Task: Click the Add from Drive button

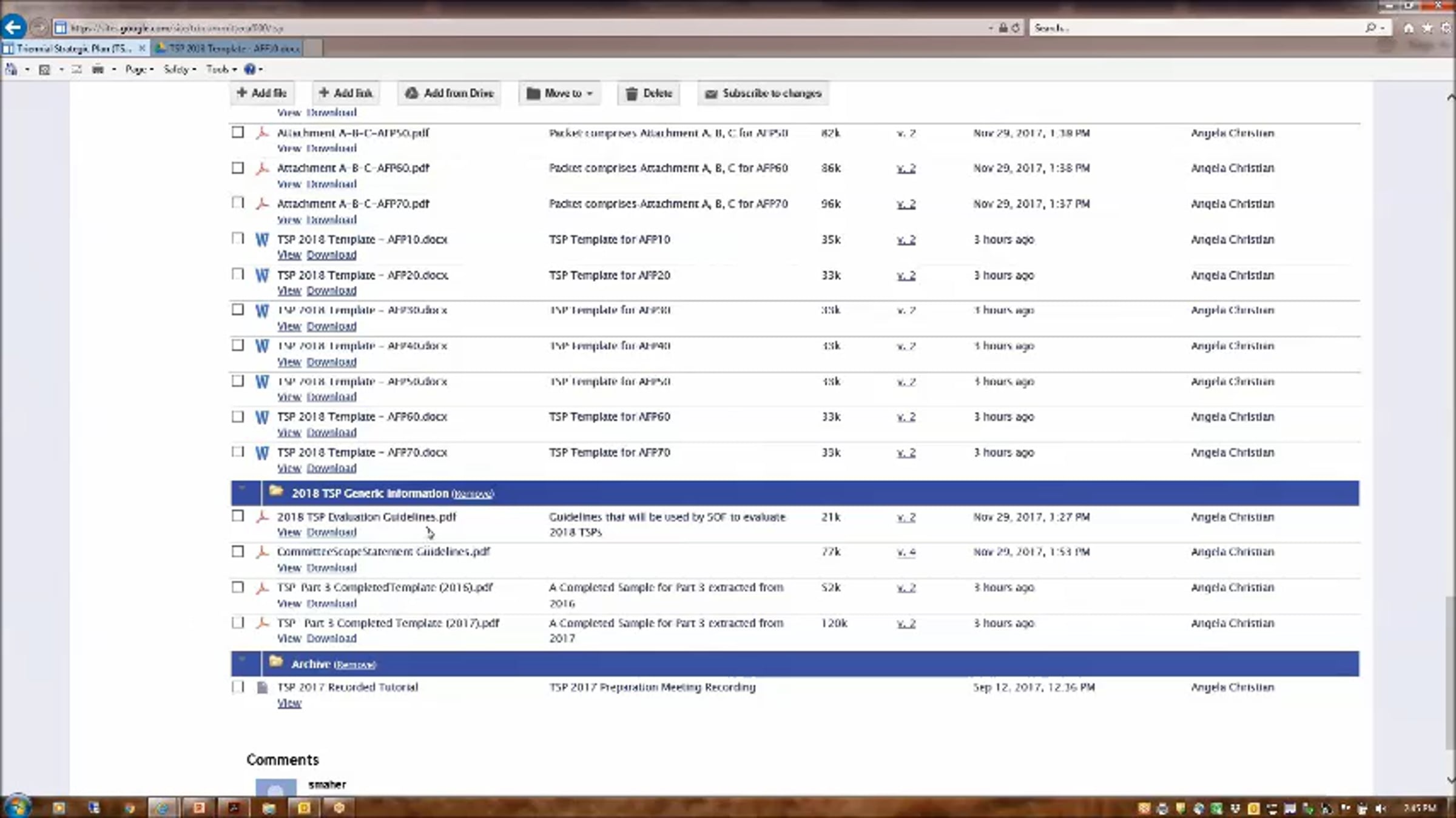Action: click(449, 93)
